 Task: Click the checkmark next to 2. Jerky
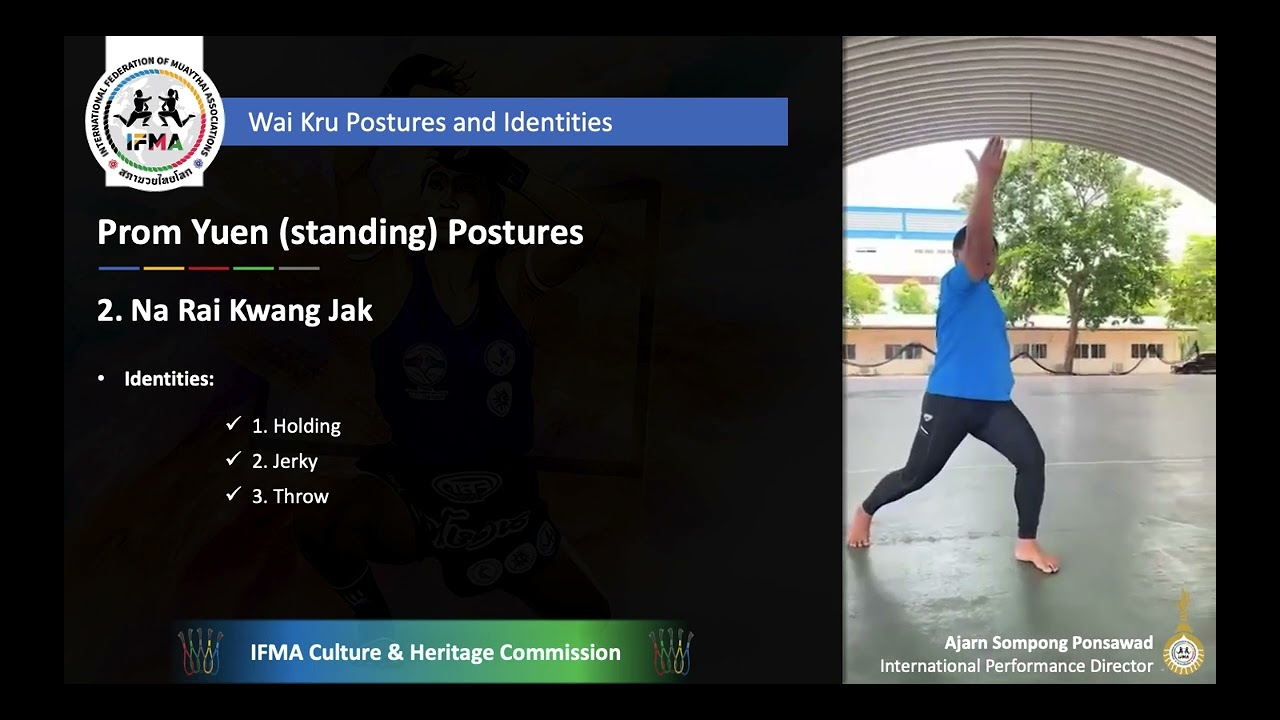(234, 460)
